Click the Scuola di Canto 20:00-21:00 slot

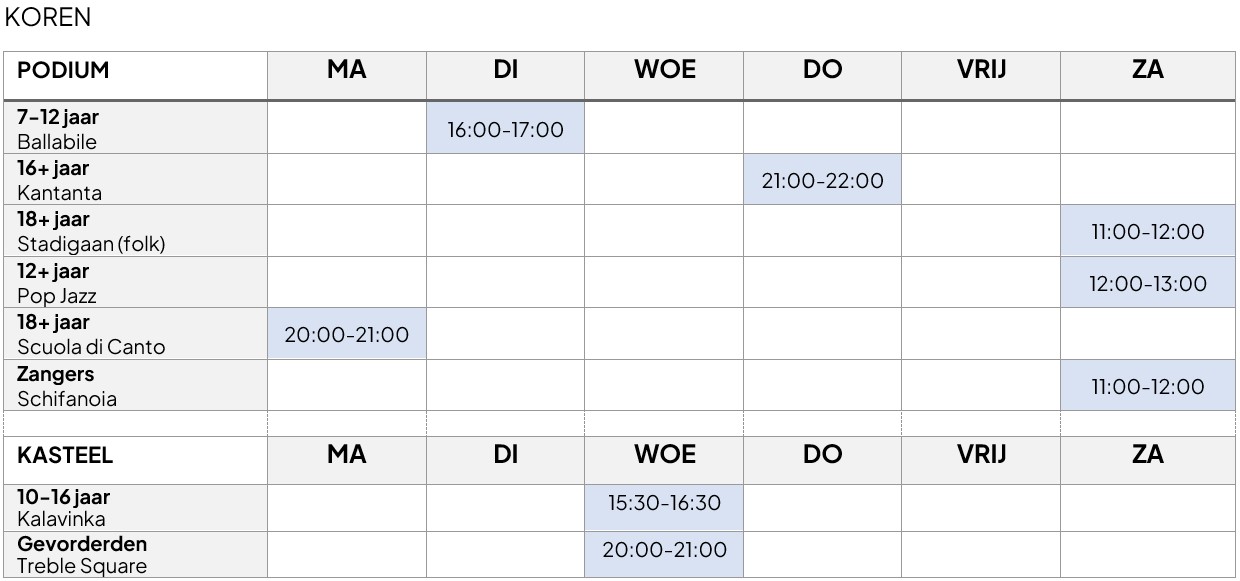click(x=347, y=335)
